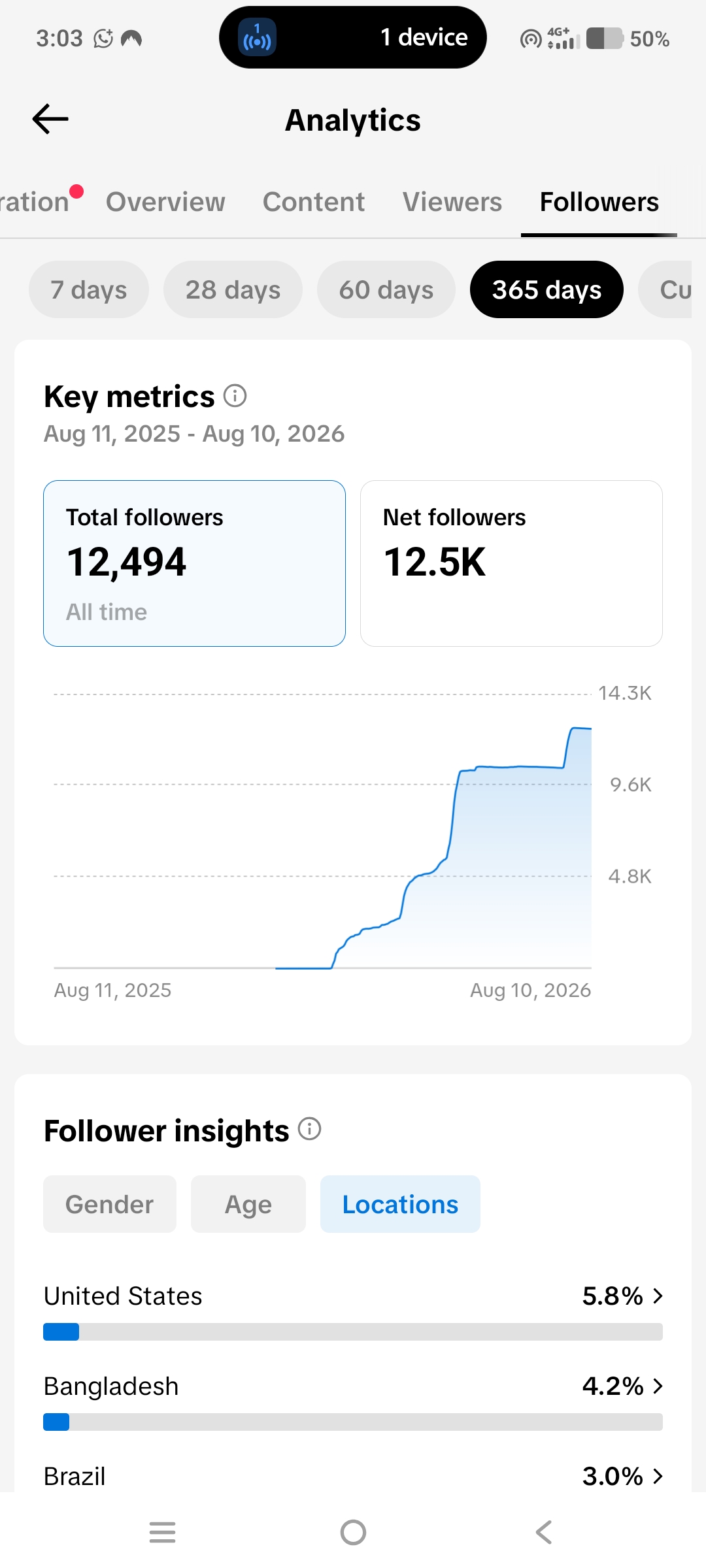This screenshot has width=706, height=1568.
Task: Tap the battery status icon
Action: click(x=605, y=39)
